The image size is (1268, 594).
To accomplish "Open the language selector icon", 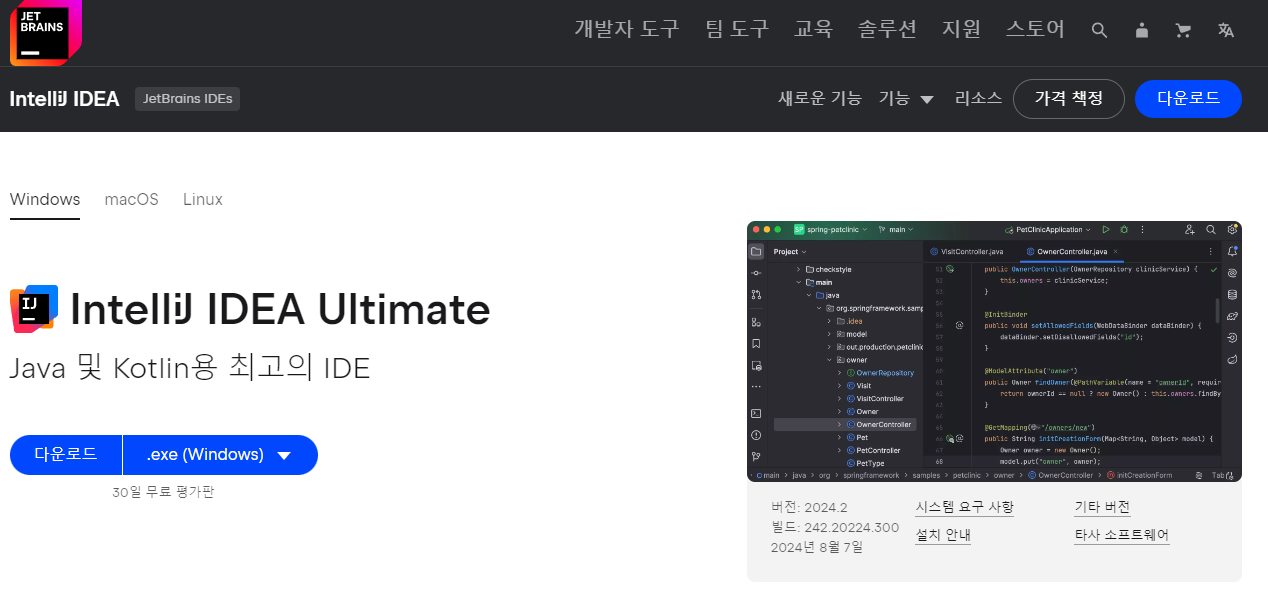I will point(1226,30).
